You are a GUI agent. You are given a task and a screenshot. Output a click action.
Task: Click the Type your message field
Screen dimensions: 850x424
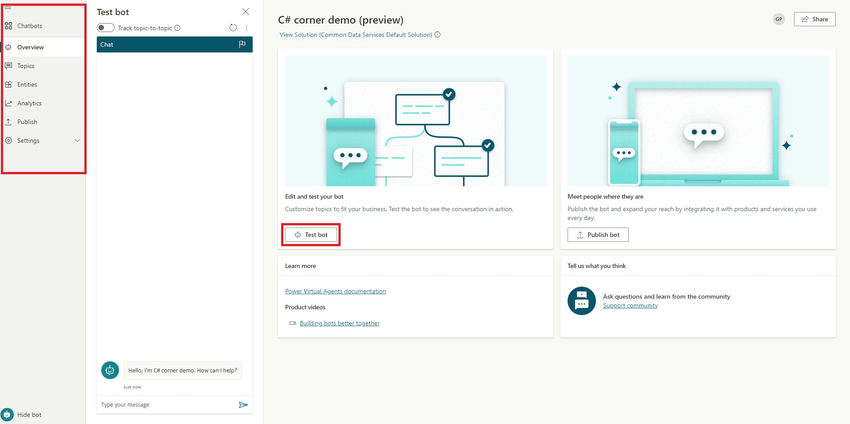pyautogui.click(x=167, y=404)
